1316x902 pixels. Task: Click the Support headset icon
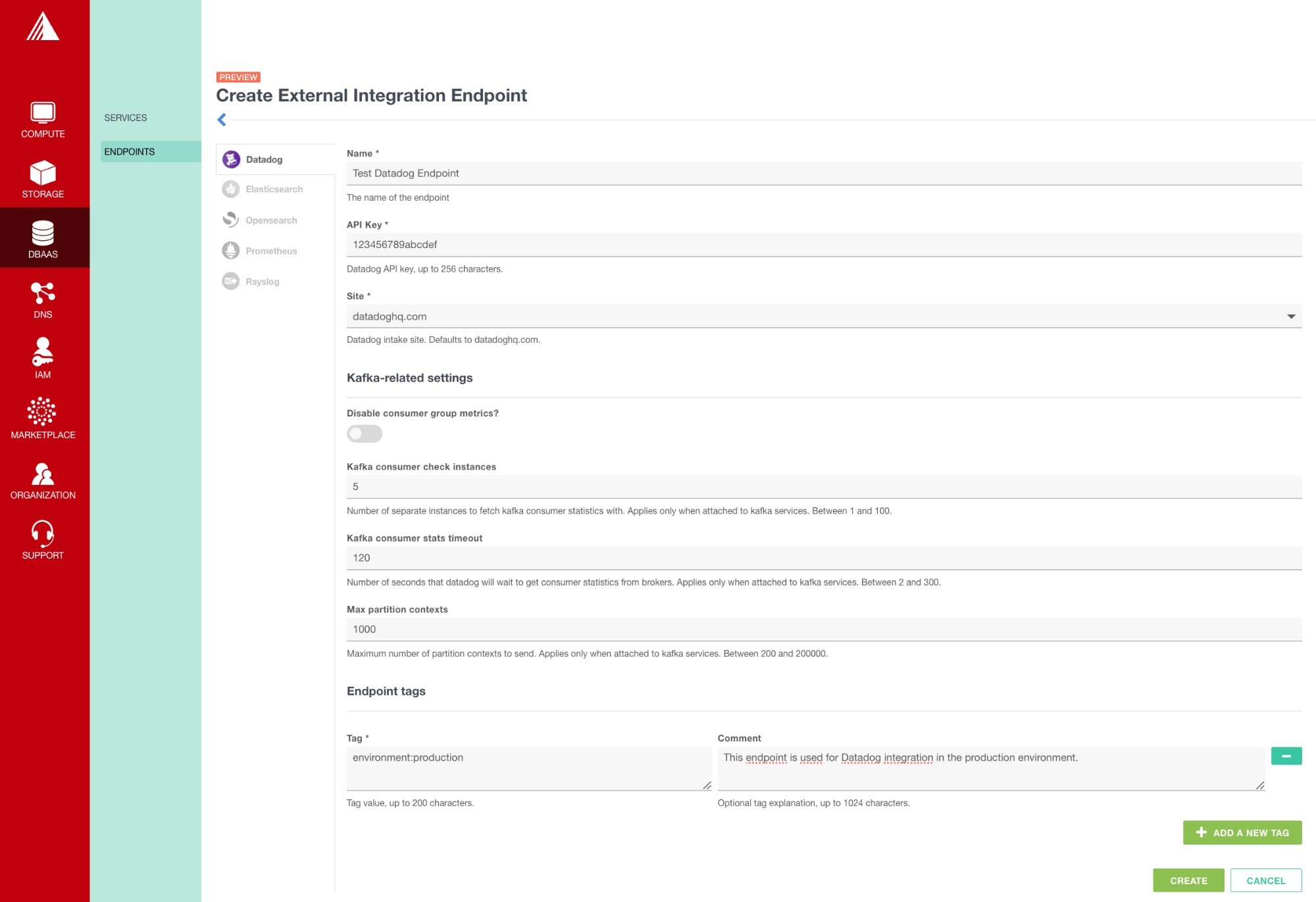click(43, 534)
